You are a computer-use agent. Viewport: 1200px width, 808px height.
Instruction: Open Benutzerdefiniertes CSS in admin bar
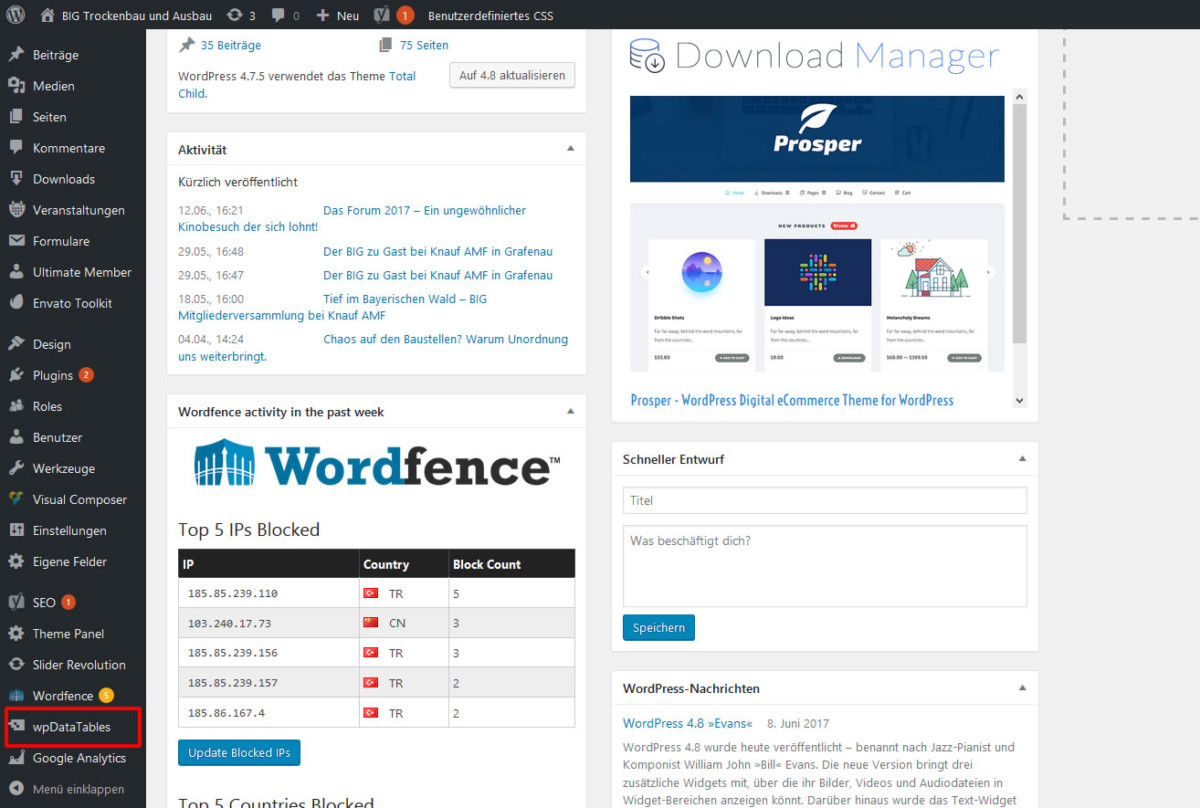(x=490, y=16)
